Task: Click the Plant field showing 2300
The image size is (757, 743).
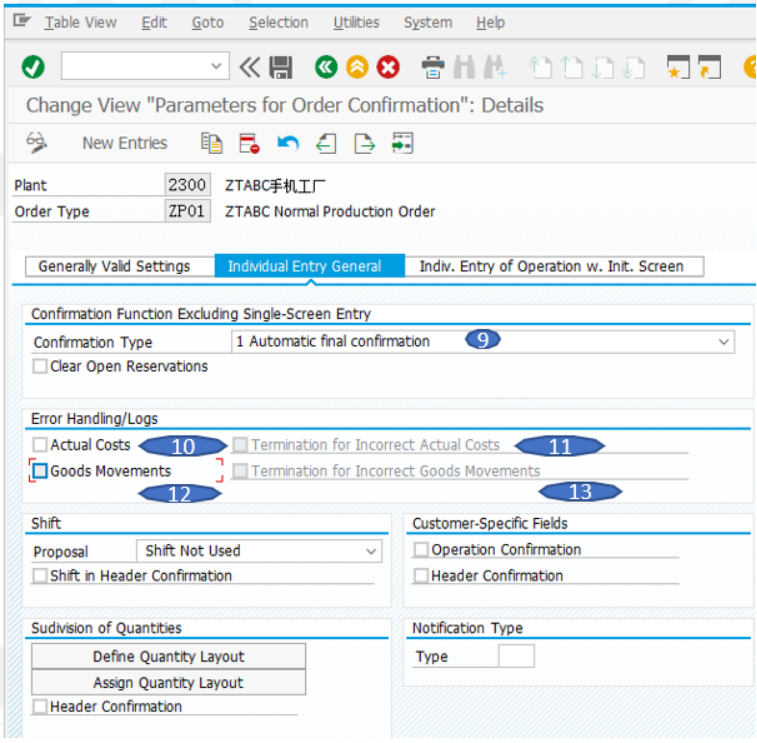Action: [187, 185]
